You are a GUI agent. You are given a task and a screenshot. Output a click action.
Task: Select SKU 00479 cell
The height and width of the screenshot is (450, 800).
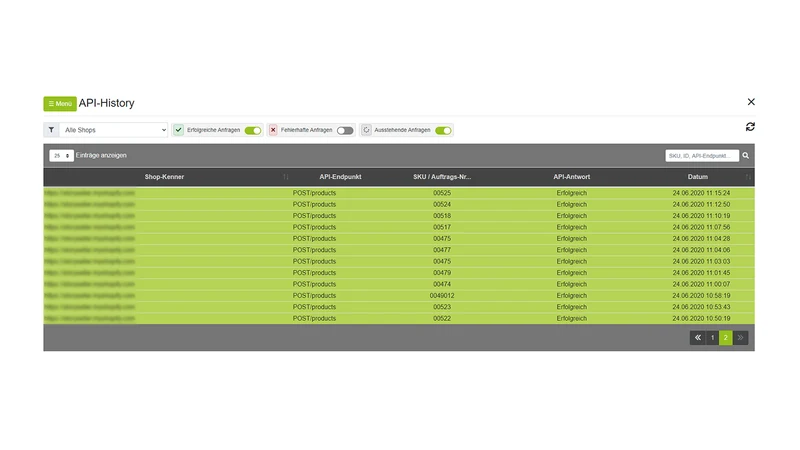coord(442,272)
